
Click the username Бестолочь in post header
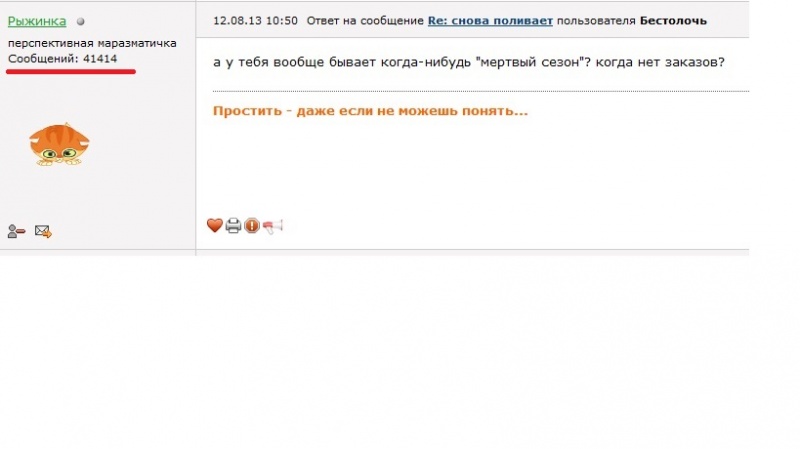[673, 21]
